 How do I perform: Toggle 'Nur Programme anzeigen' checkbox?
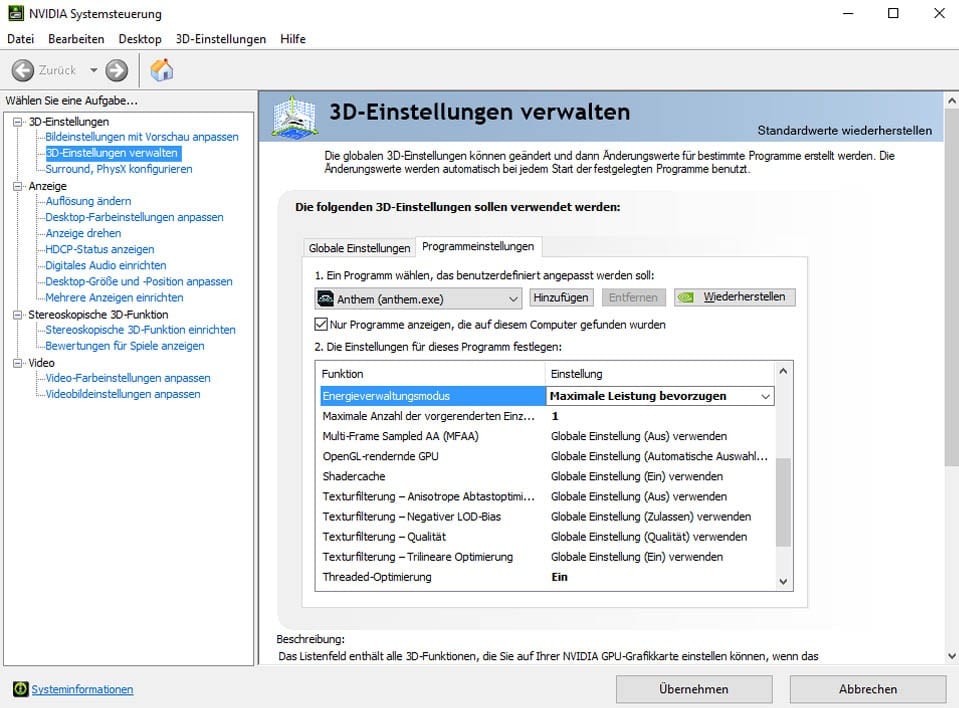[321, 324]
